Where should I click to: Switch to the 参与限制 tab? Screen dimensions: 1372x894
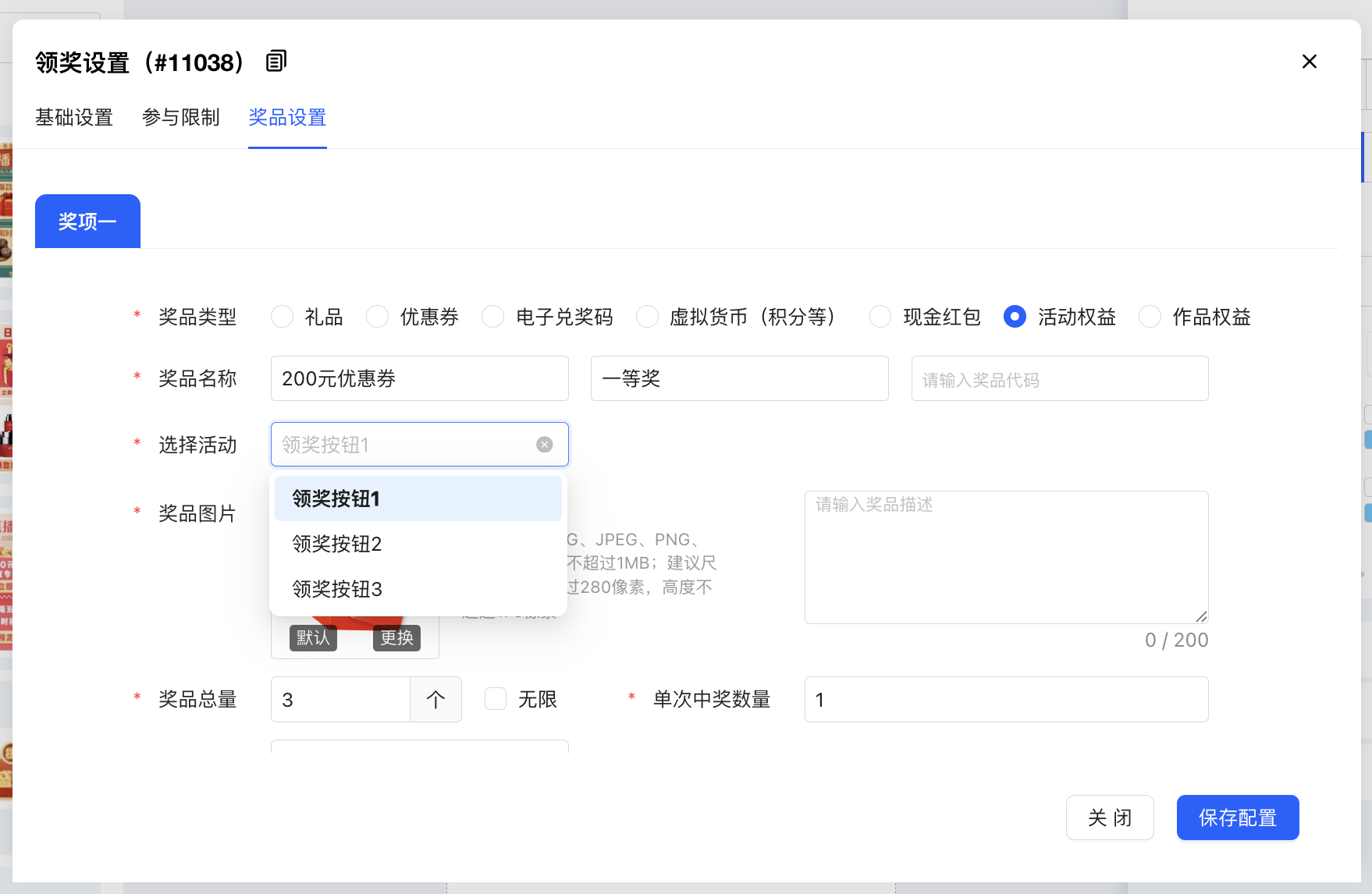point(181,118)
